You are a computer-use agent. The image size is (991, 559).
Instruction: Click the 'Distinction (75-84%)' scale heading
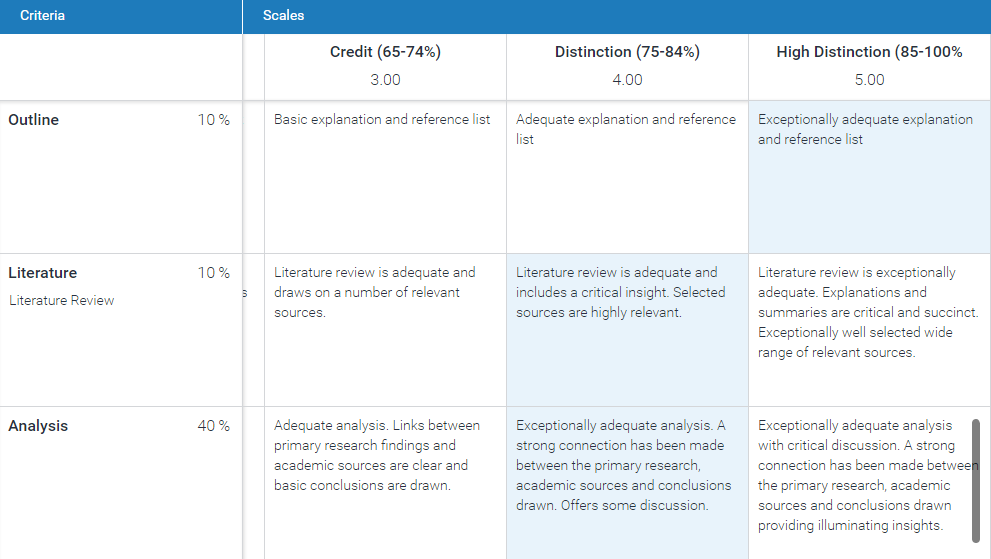click(x=628, y=52)
